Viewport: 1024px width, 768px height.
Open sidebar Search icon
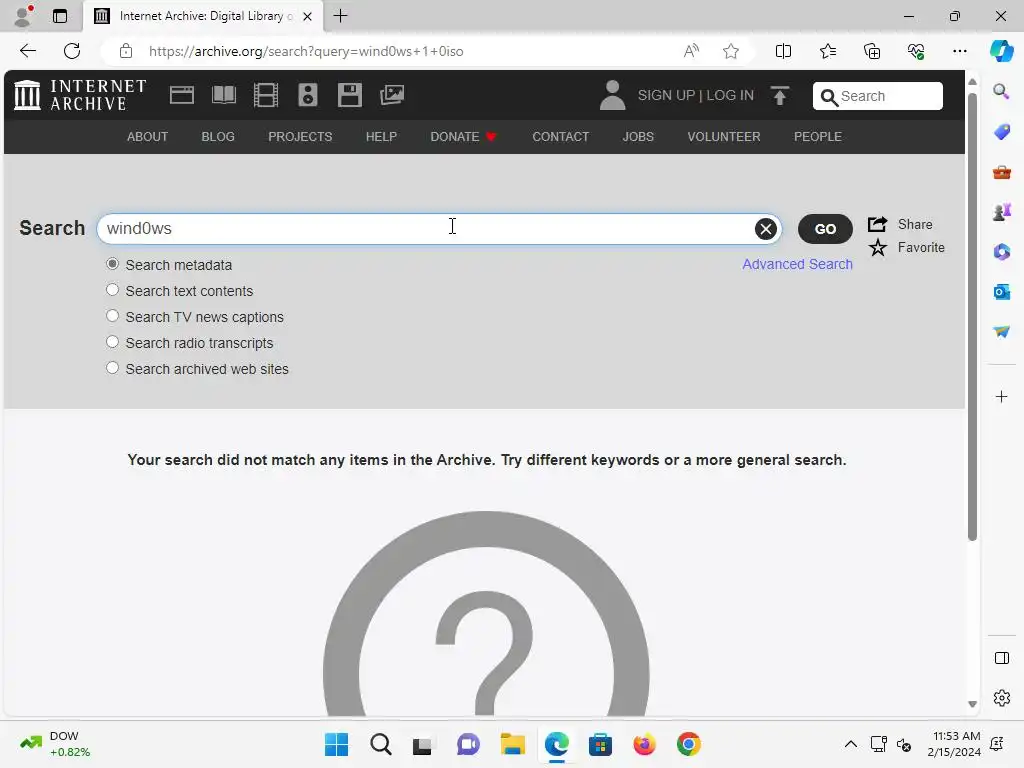pos(1001,91)
